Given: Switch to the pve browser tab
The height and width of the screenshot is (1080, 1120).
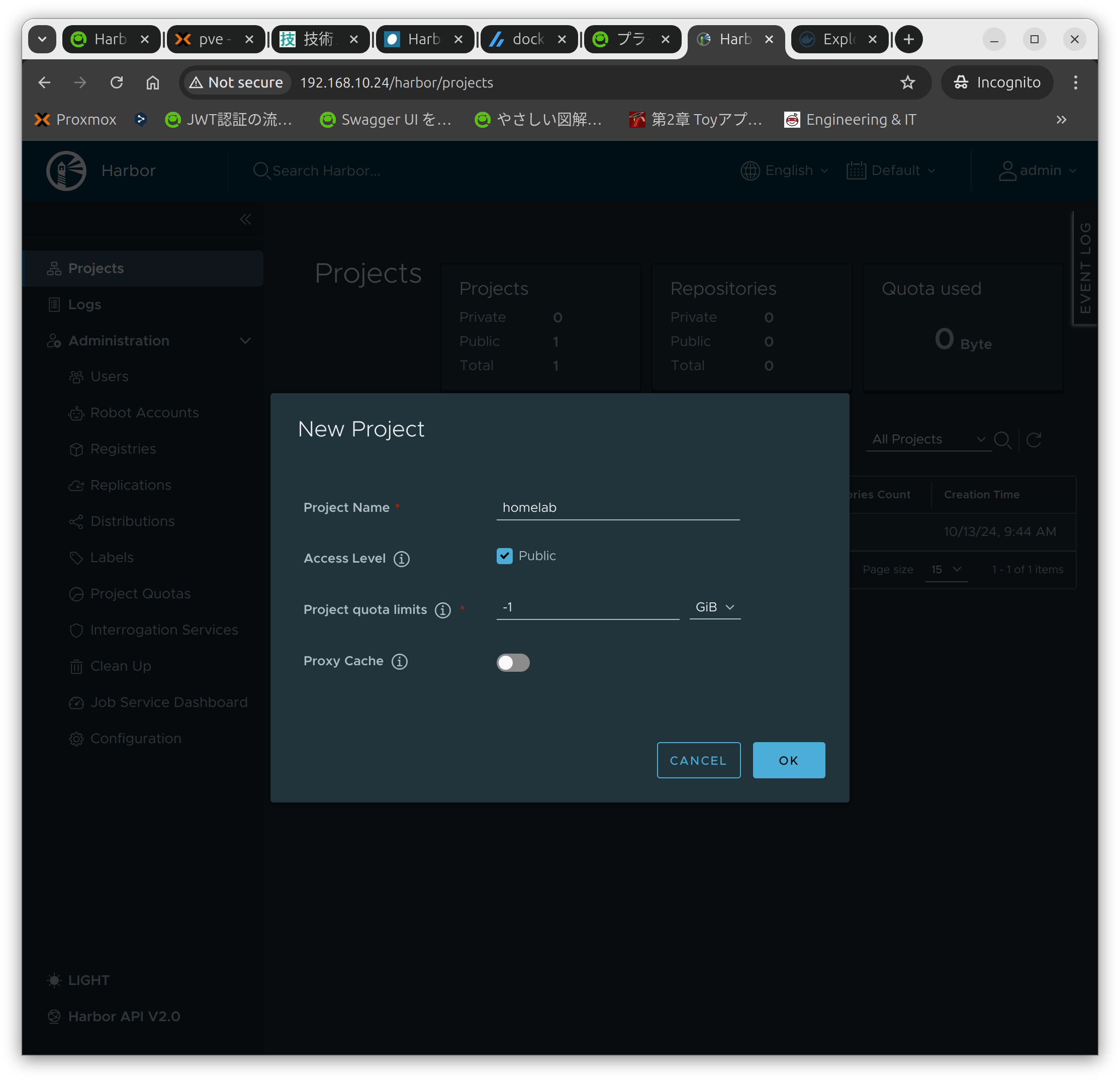Looking at the screenshot, I should pos(214,39).
